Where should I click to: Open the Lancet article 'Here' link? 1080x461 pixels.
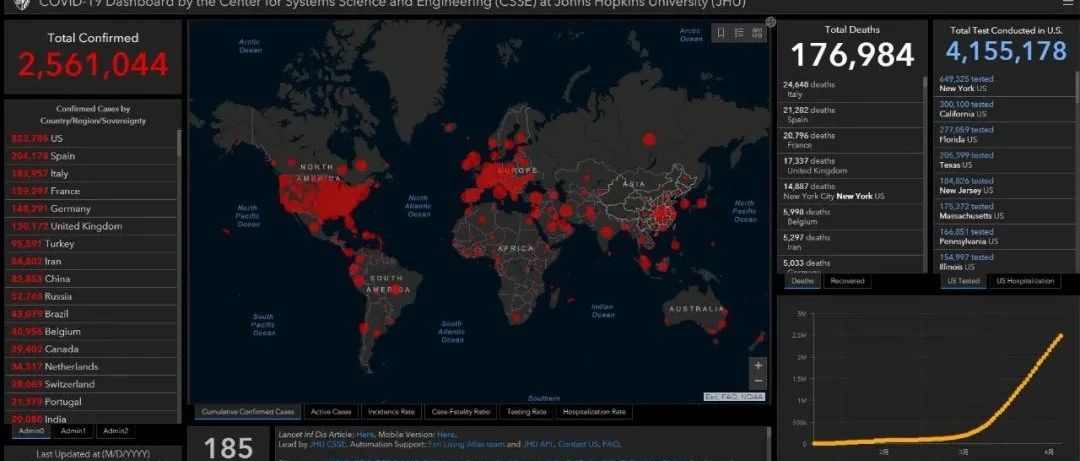click(x=364, y=435)
